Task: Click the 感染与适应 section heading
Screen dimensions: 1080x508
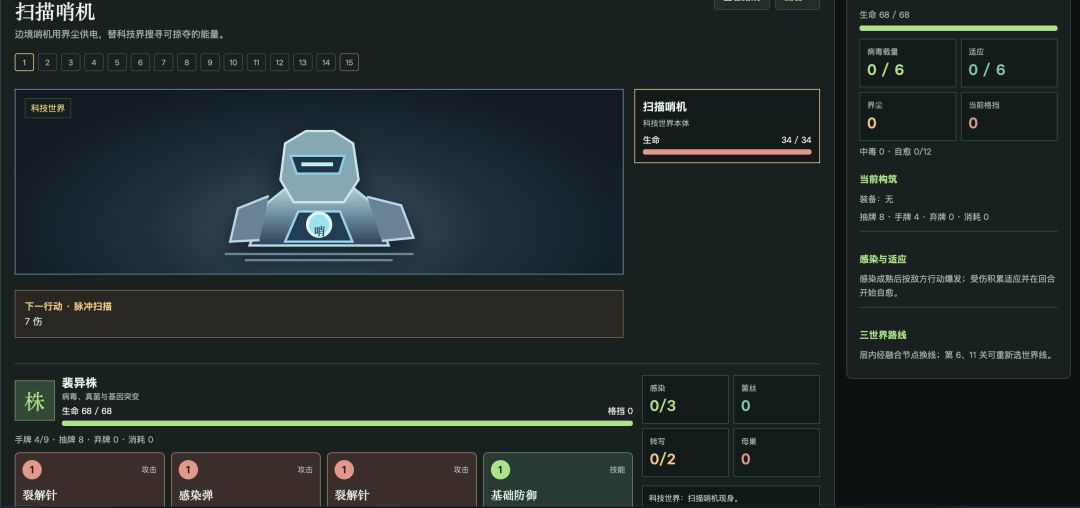Action: (x=883, y=260)
